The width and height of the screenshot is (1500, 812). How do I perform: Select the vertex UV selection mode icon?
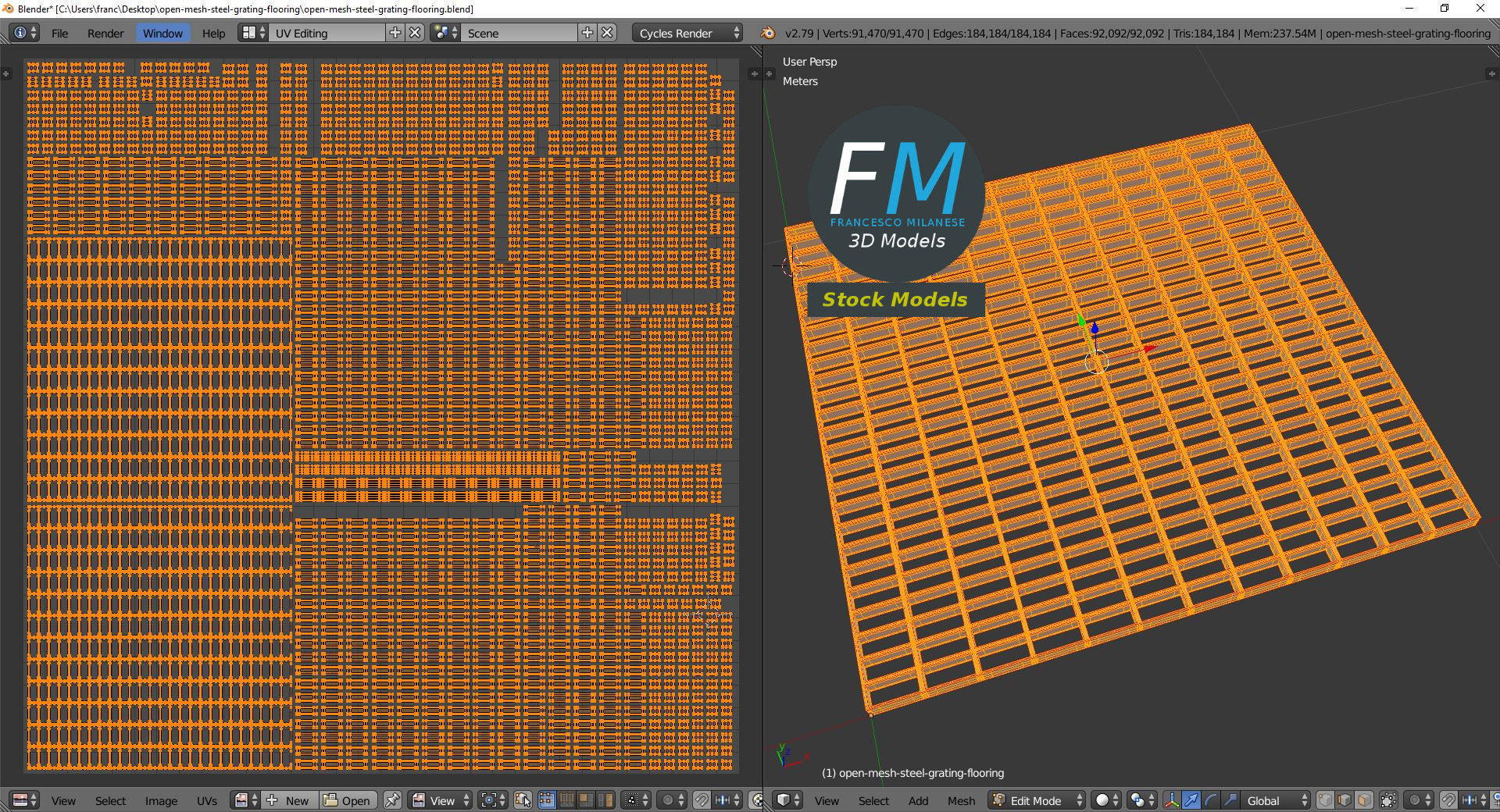[x=547, y=800]
